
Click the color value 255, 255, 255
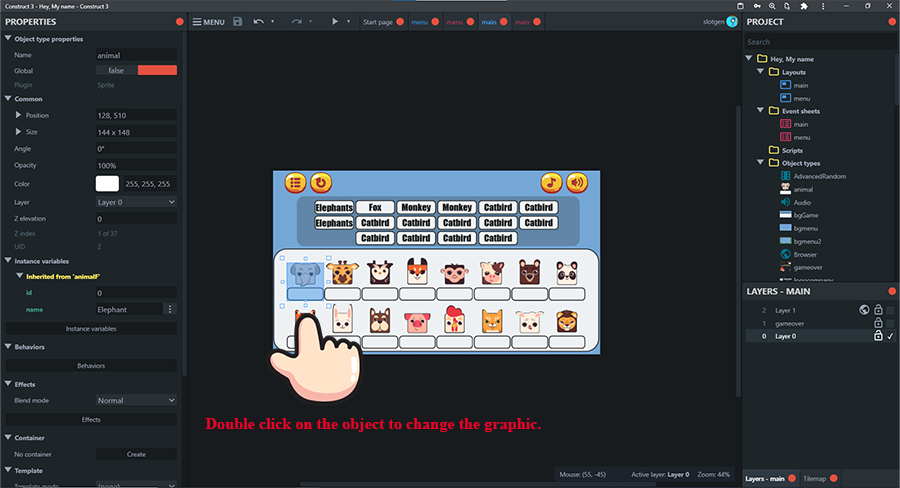(x=150, y=184)
